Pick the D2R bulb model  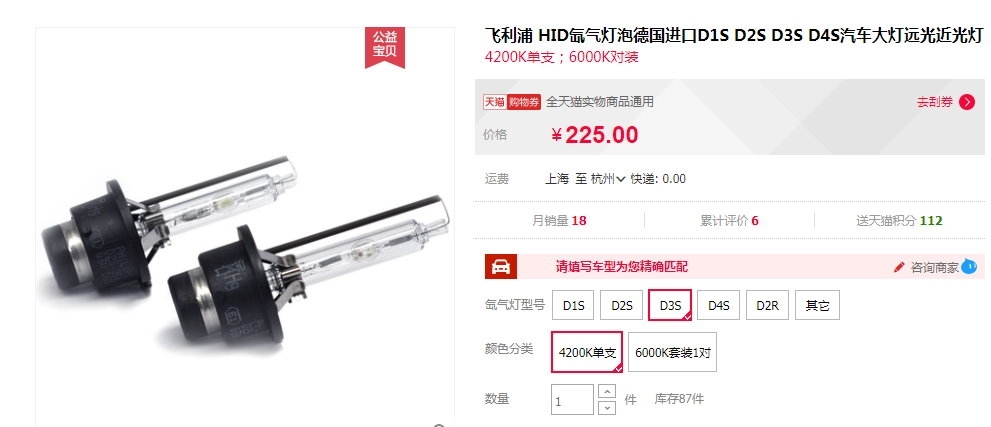[767, 306]
